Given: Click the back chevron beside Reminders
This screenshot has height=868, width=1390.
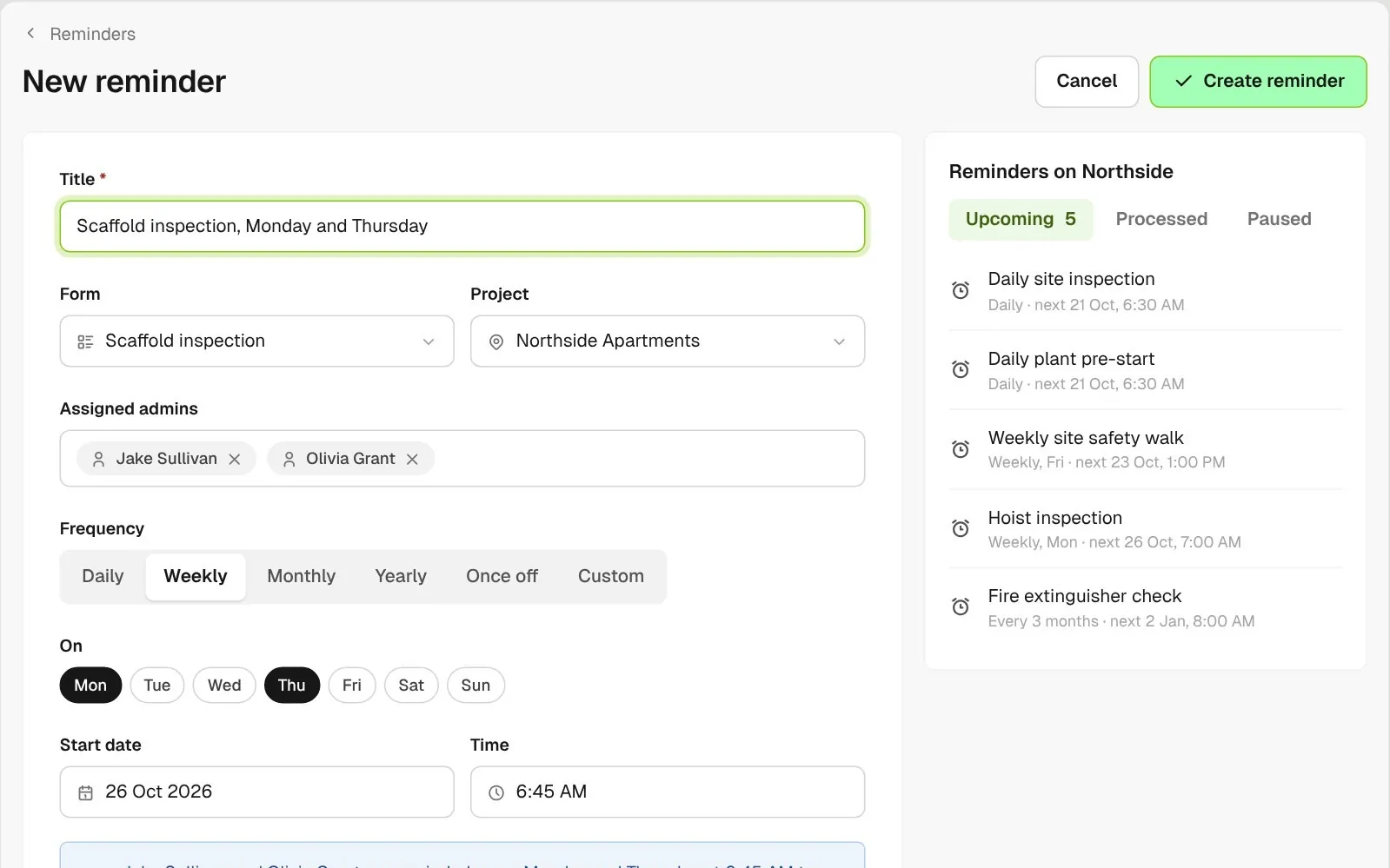Looking at the screenshot, I should point(30,33).
